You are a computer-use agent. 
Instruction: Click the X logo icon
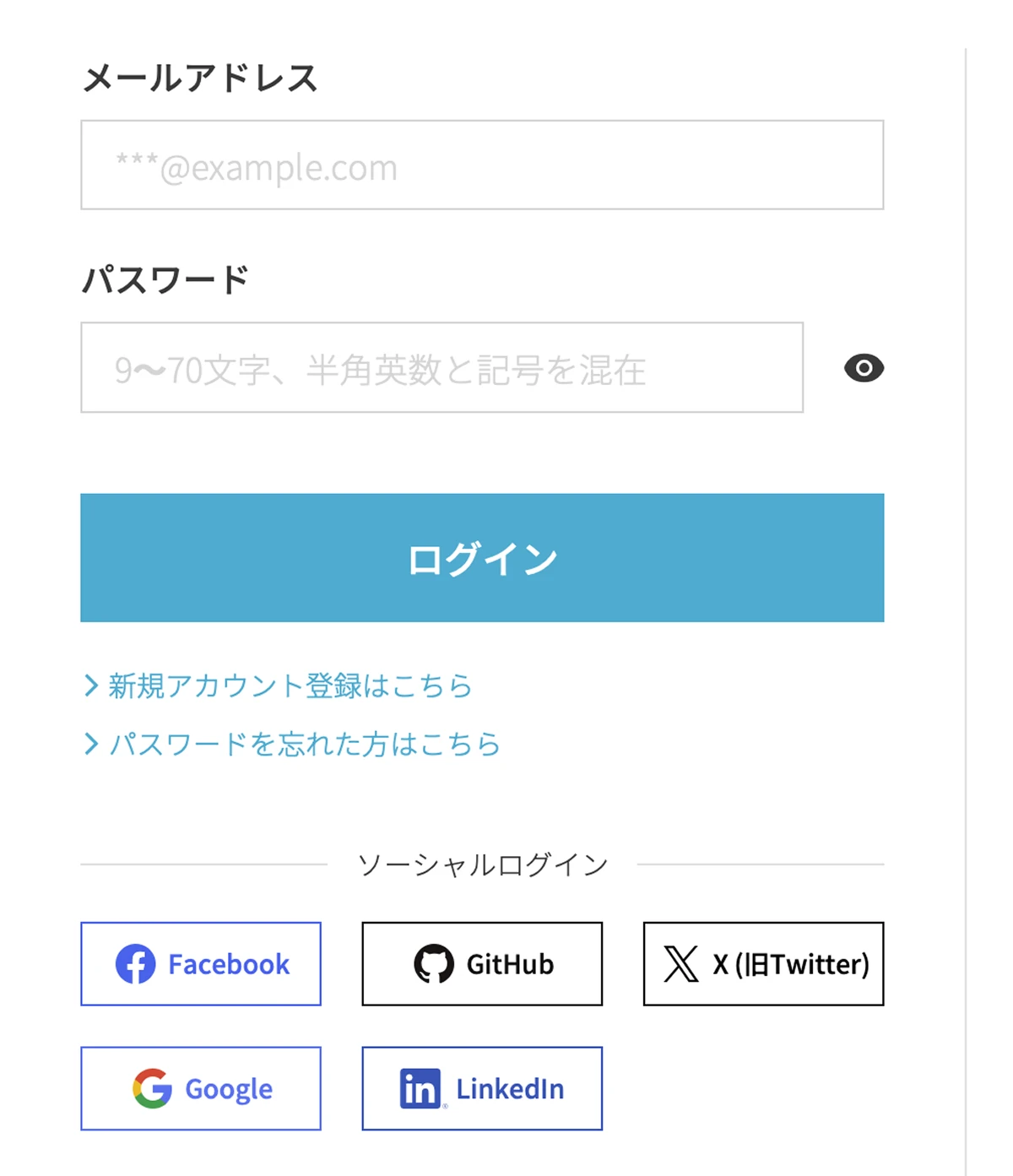pos(681,964)
